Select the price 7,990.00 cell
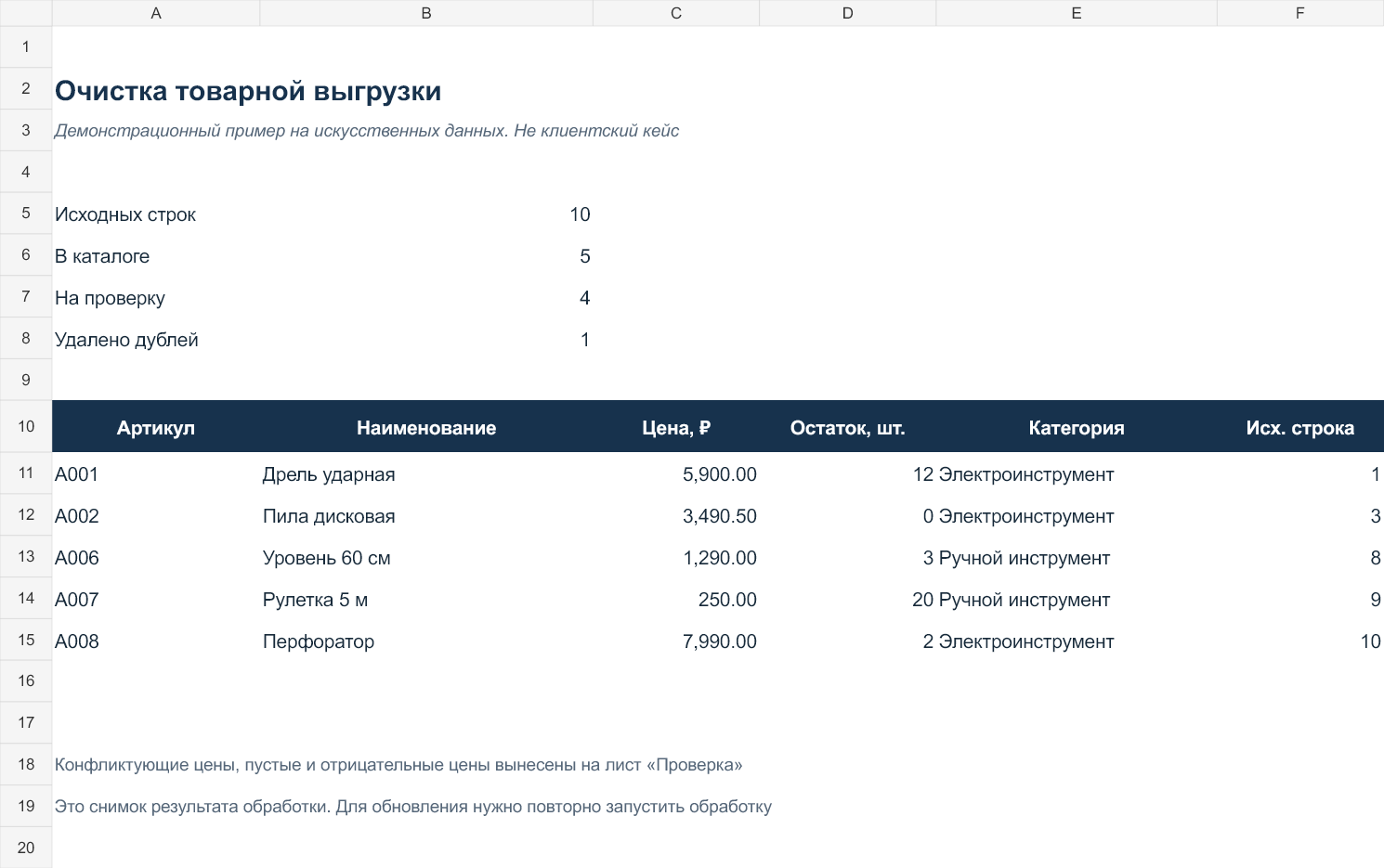1384x868 pixels. [676, 641]
